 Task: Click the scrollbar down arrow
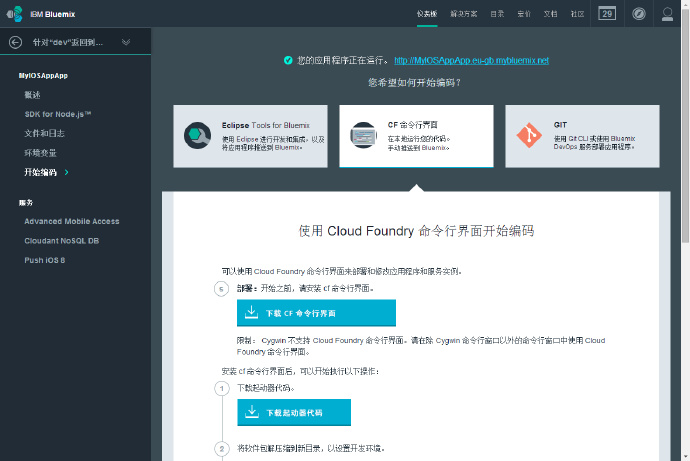685,457
